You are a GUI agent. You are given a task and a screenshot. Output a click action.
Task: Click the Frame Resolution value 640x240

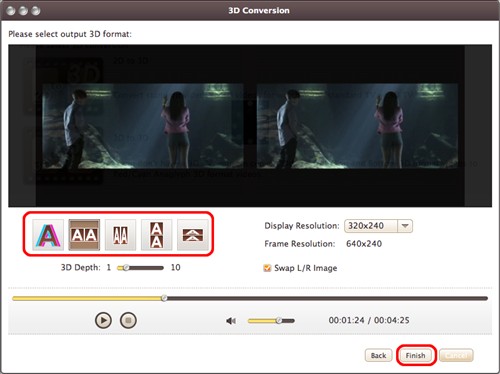click(364, 244)
